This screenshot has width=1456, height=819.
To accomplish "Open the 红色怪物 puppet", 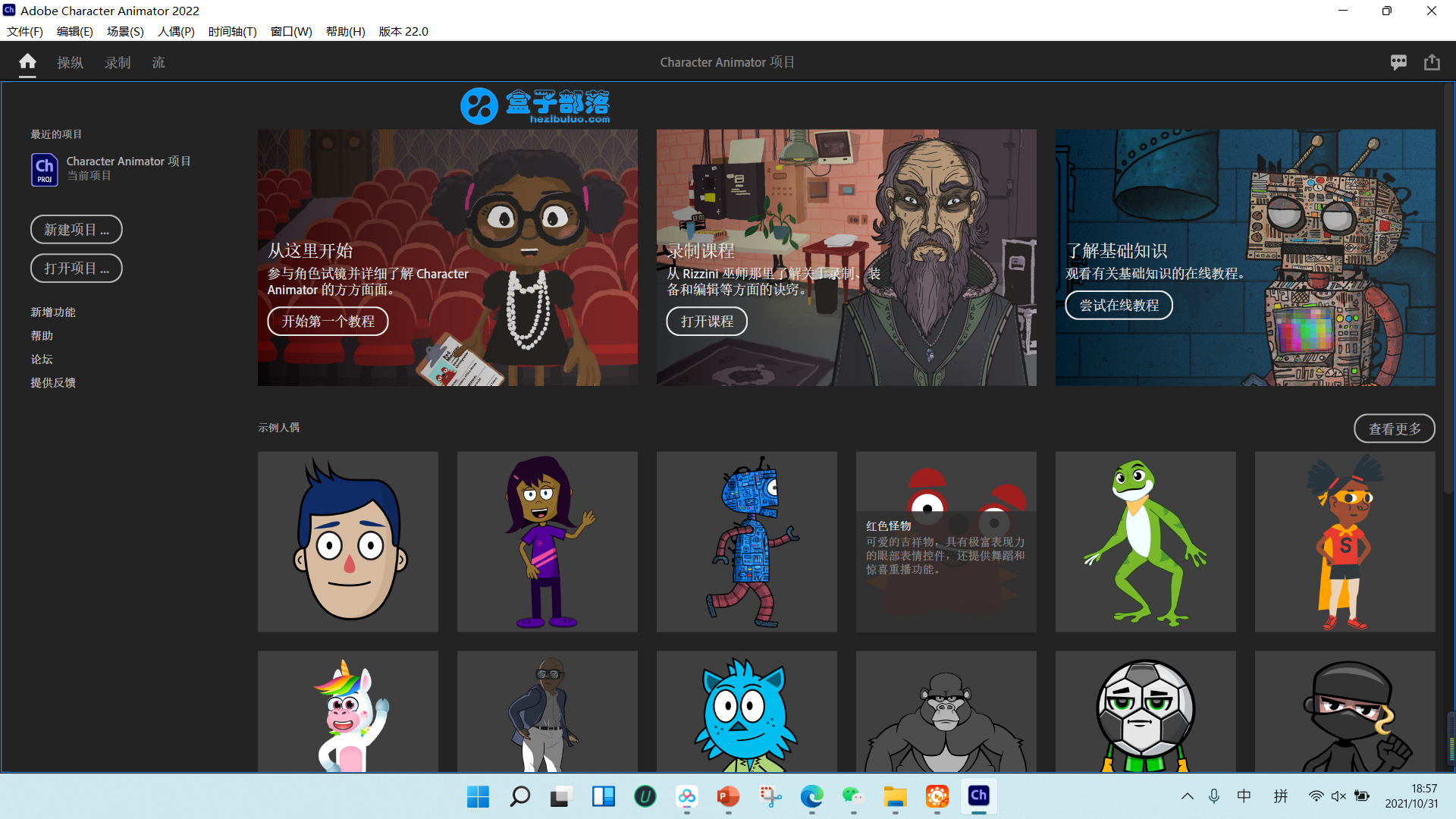I will (946, 541).
